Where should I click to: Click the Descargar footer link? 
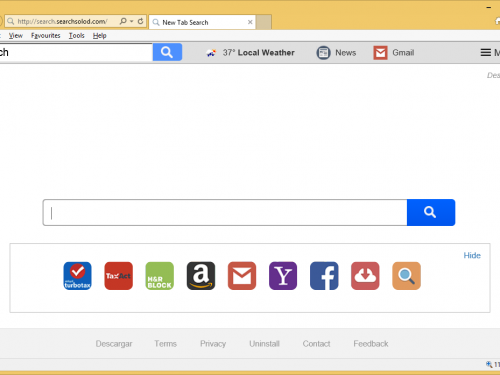[x=114, y=344]
